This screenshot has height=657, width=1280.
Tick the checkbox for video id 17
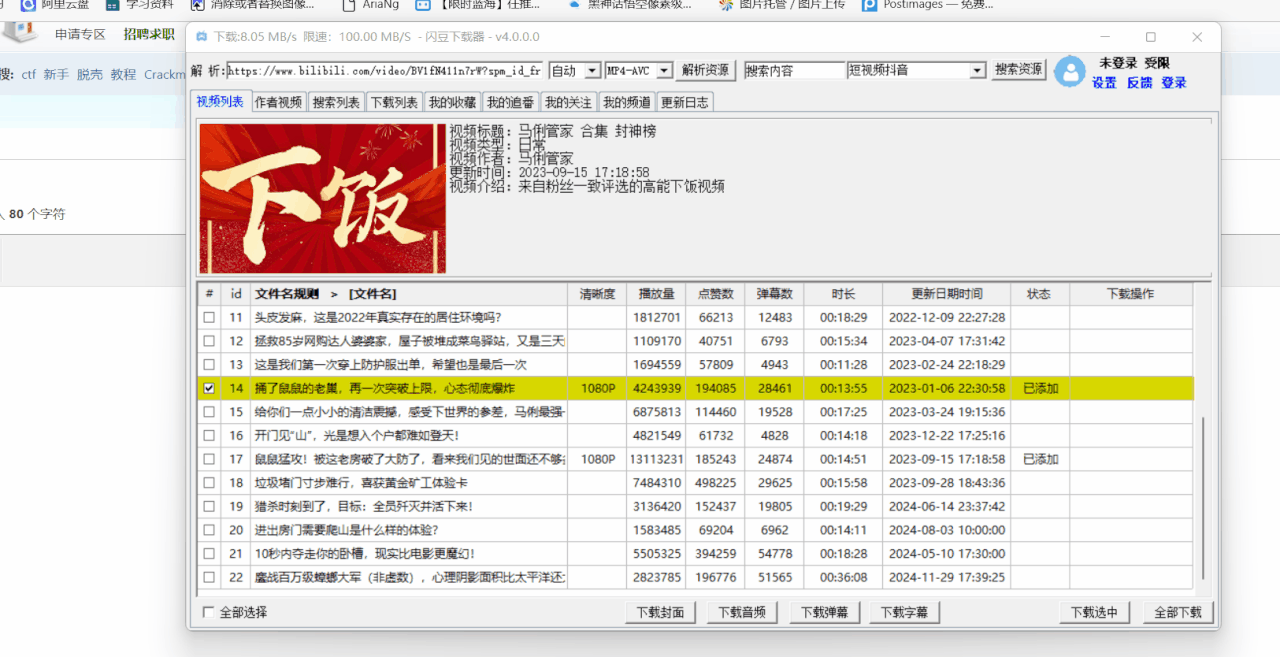(209, 460)
